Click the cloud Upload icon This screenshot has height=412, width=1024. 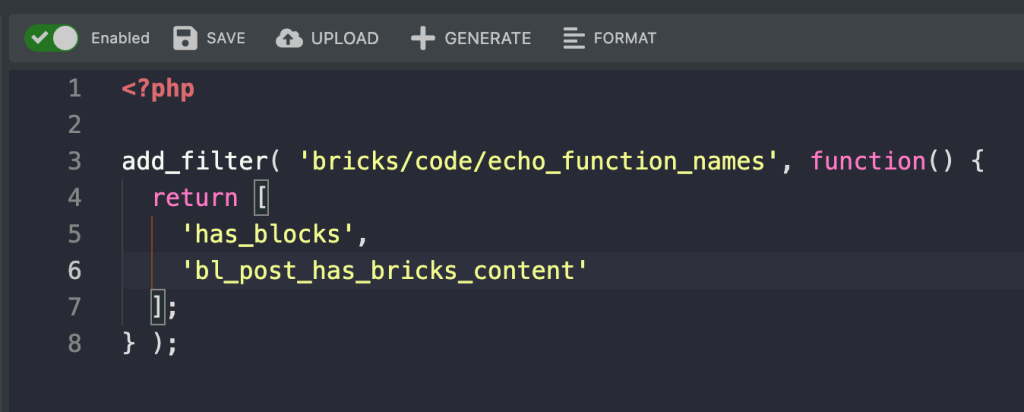(289, 38)
